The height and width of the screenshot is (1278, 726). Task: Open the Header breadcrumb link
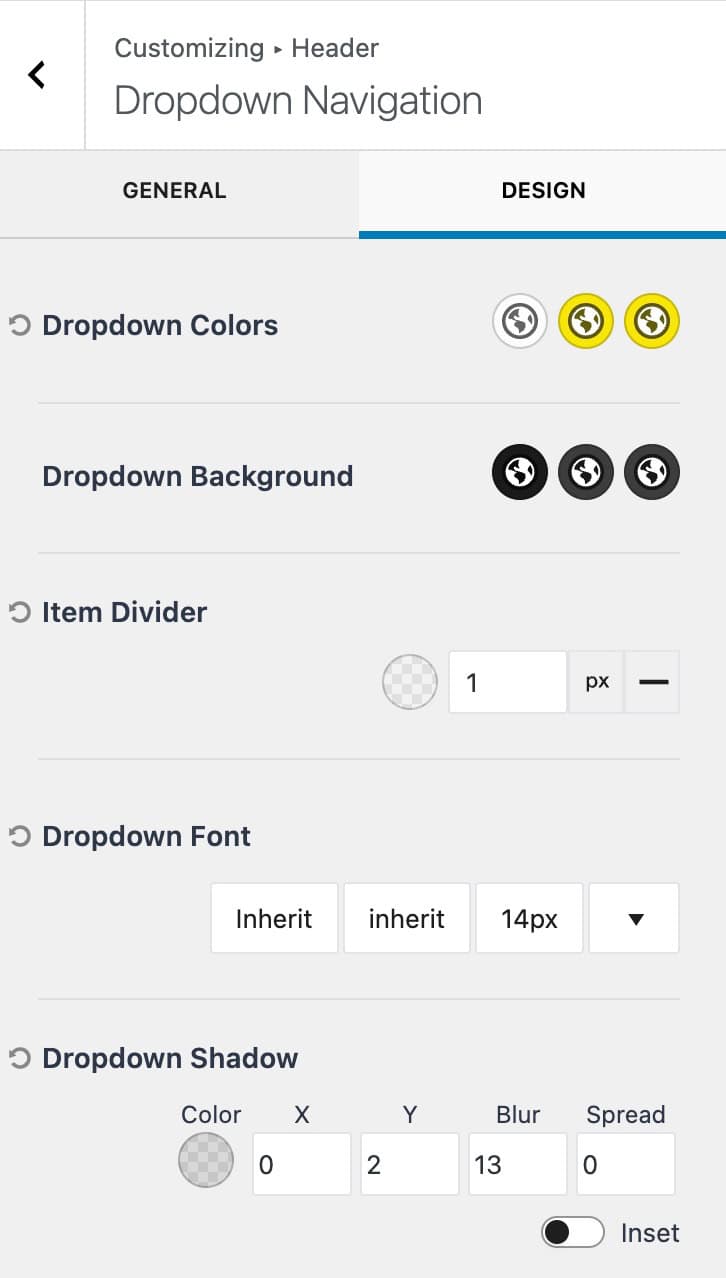point(334,47)
